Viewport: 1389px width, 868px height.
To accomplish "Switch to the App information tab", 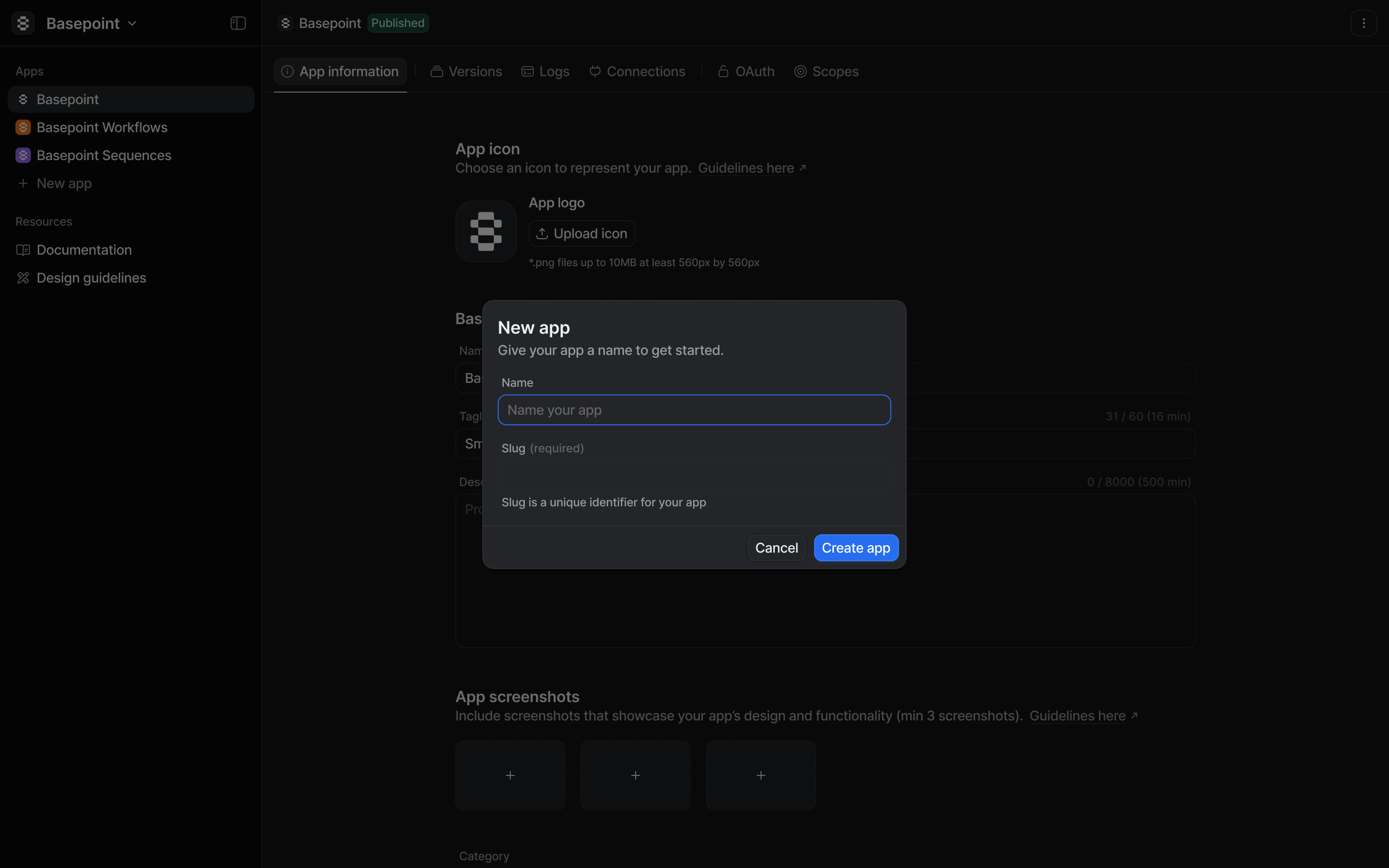I will point(340,71).
